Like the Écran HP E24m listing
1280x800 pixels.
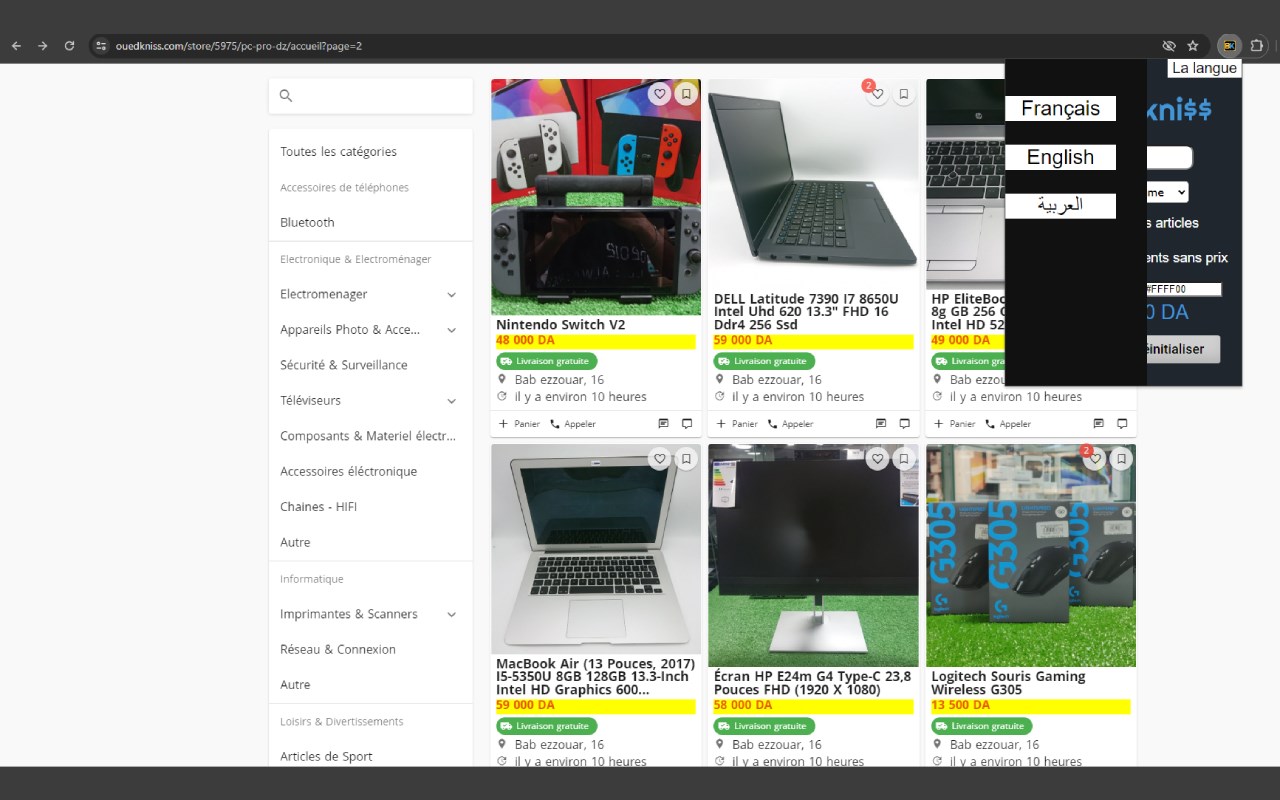877,459
